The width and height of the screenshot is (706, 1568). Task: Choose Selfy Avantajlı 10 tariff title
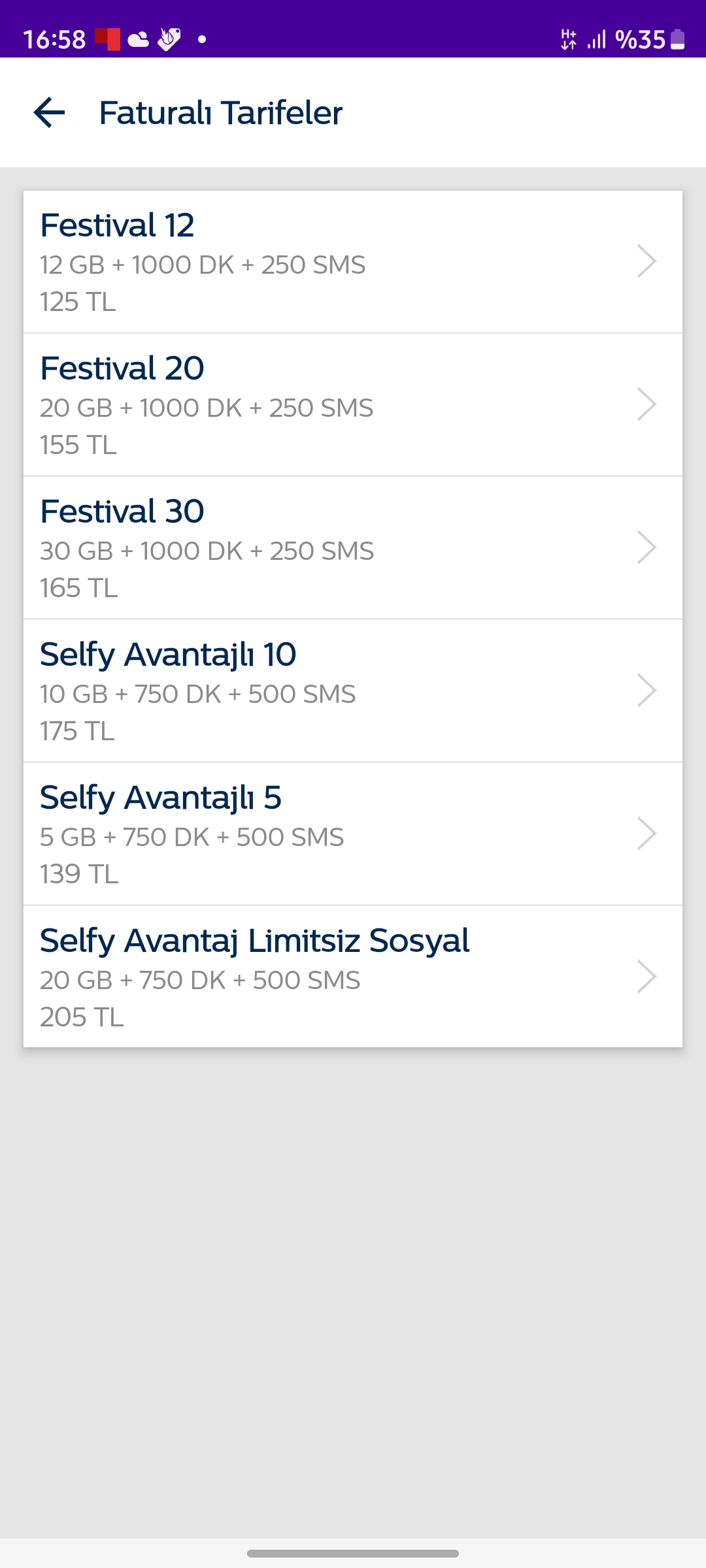(168, 655)
